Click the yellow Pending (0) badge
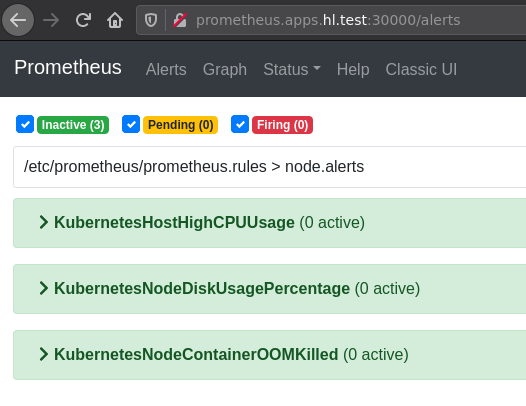526x406 pixels. tap(180, 125)
